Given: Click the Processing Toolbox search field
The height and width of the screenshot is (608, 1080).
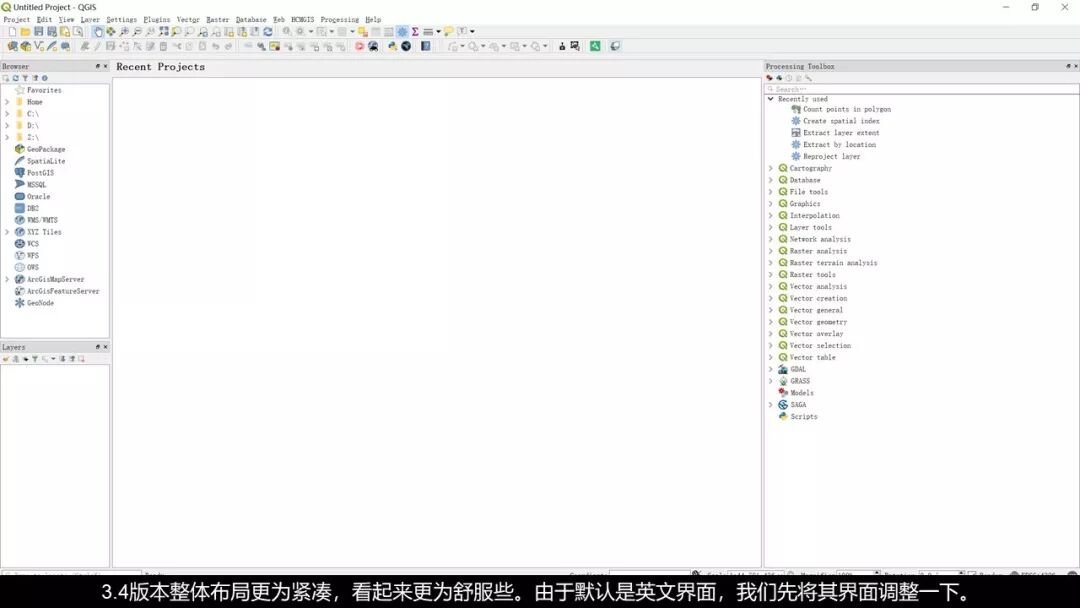Looking at the screenshot, I should tap(922, 89).
